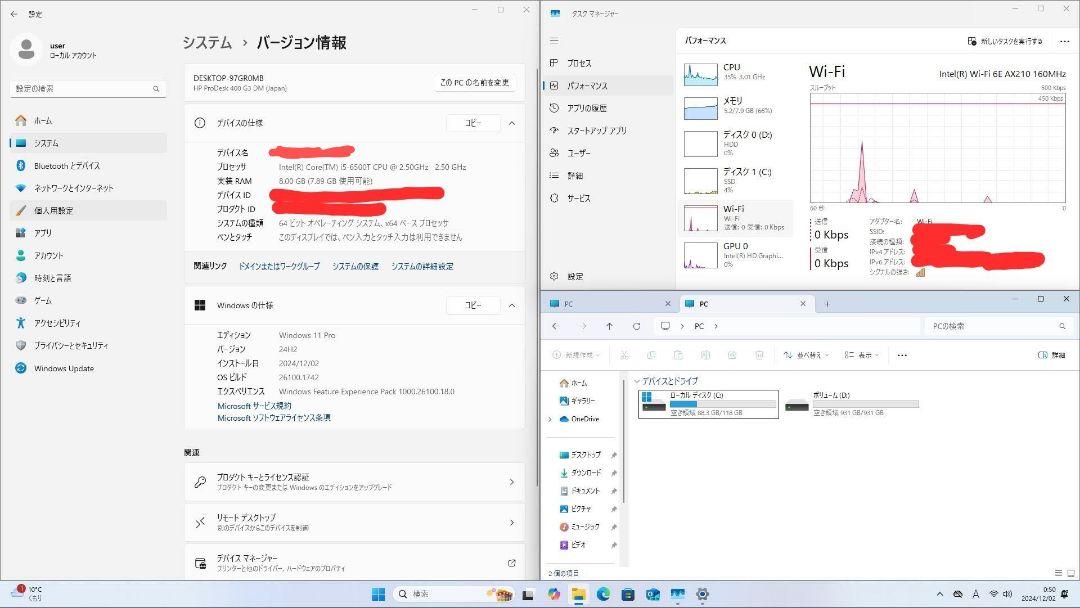
Task: Open プロダクト キーとライセンス認証 row
Action: [x=355, y=482]
